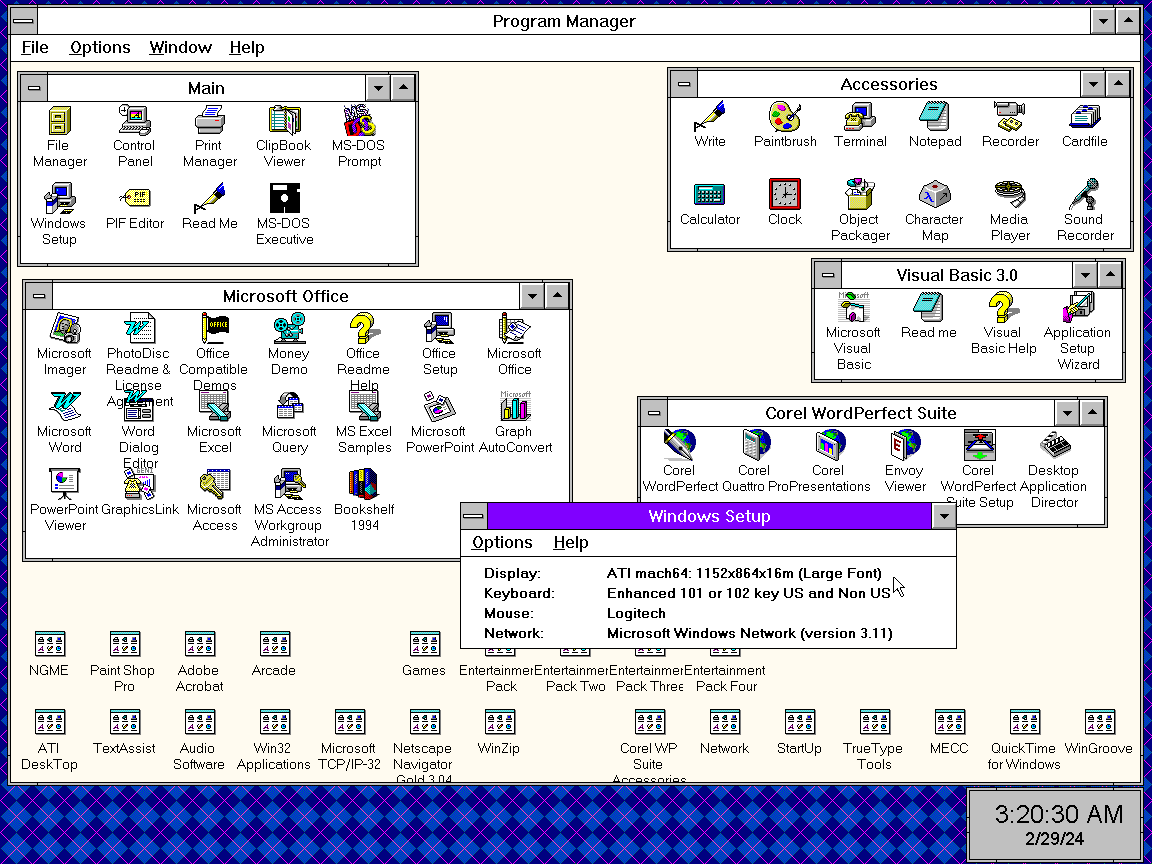Open Program Manager's Options menu

100,48
